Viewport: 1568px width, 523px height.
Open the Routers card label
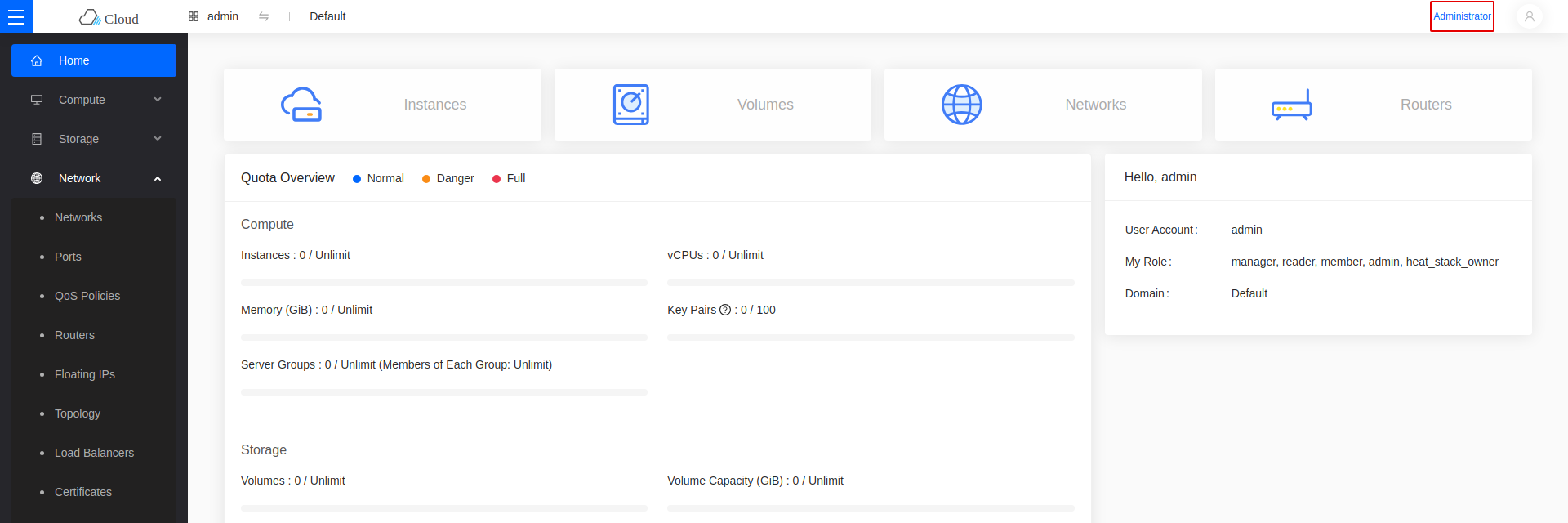pyautogui.click(x=1426, y=105)
